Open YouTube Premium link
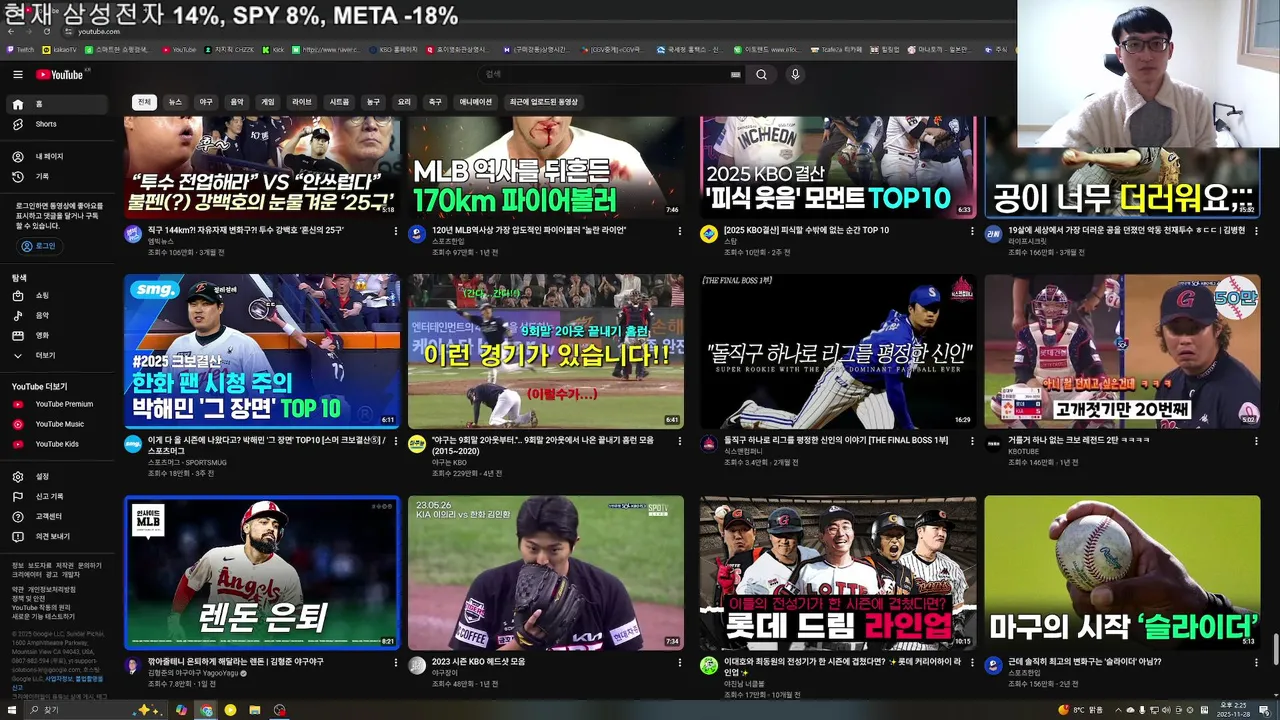This screenshot has width=1280, height=720. coord(55,404)
